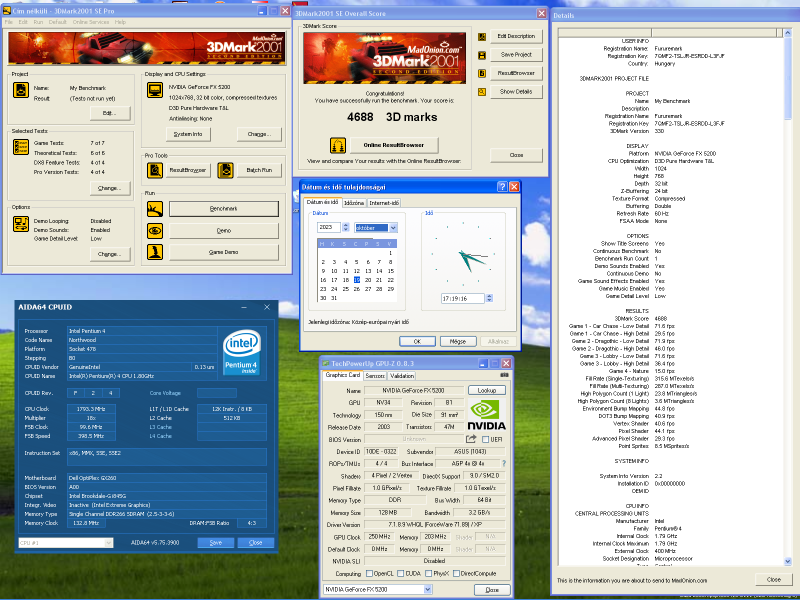
Task: Open the Edit menu in 3DMark
Action: 23,22
